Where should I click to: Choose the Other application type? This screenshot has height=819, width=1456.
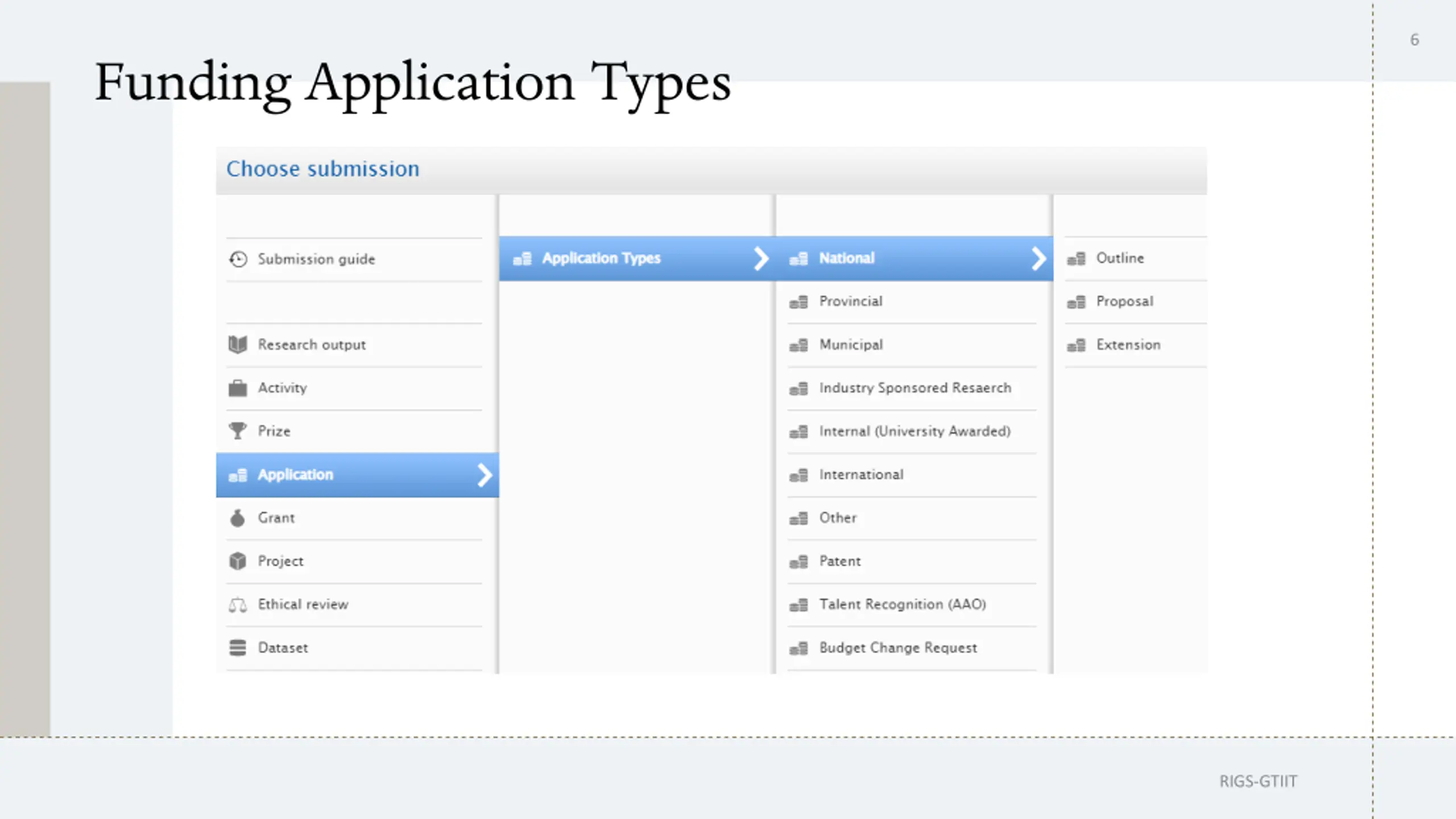click(x=912, y=518)
